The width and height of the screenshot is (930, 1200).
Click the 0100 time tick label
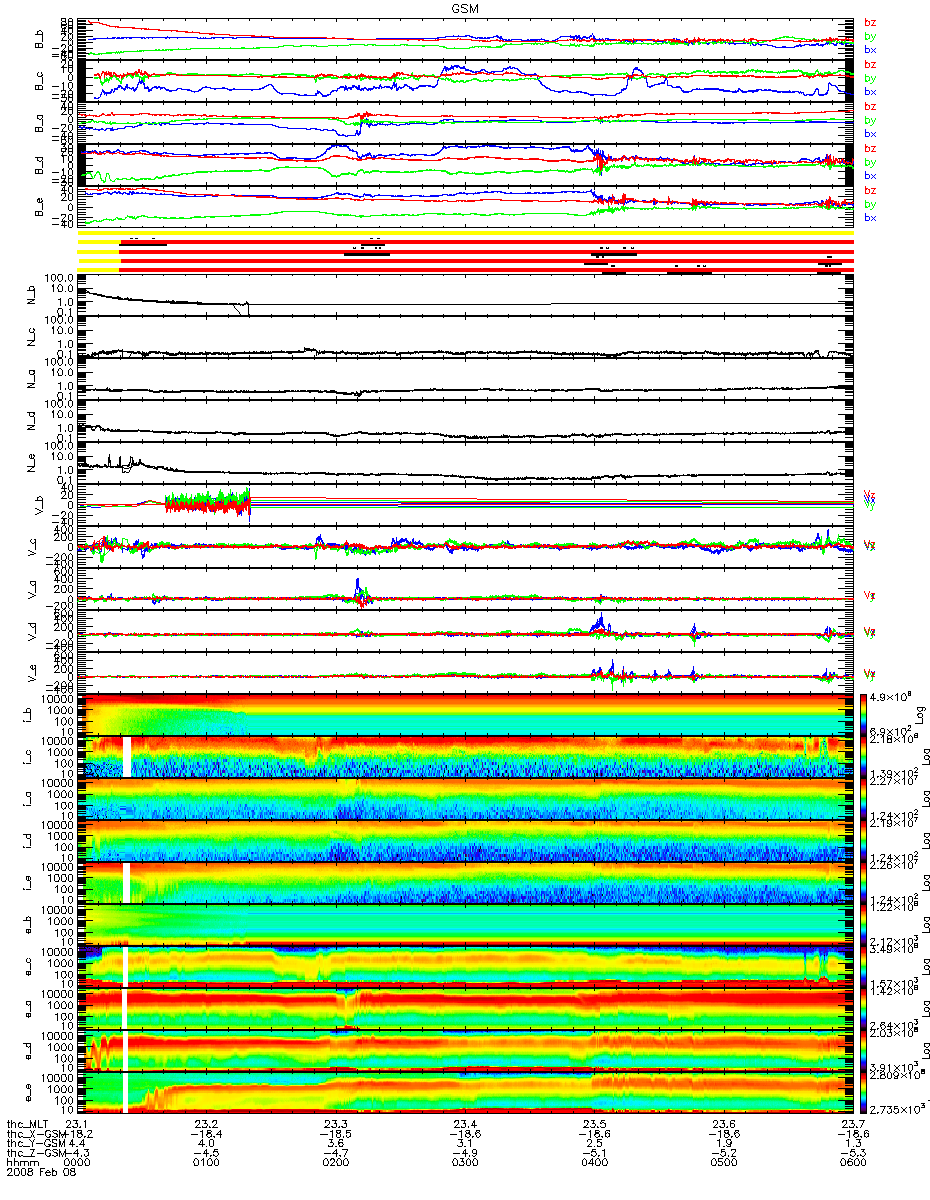(x=206, y=1162)
